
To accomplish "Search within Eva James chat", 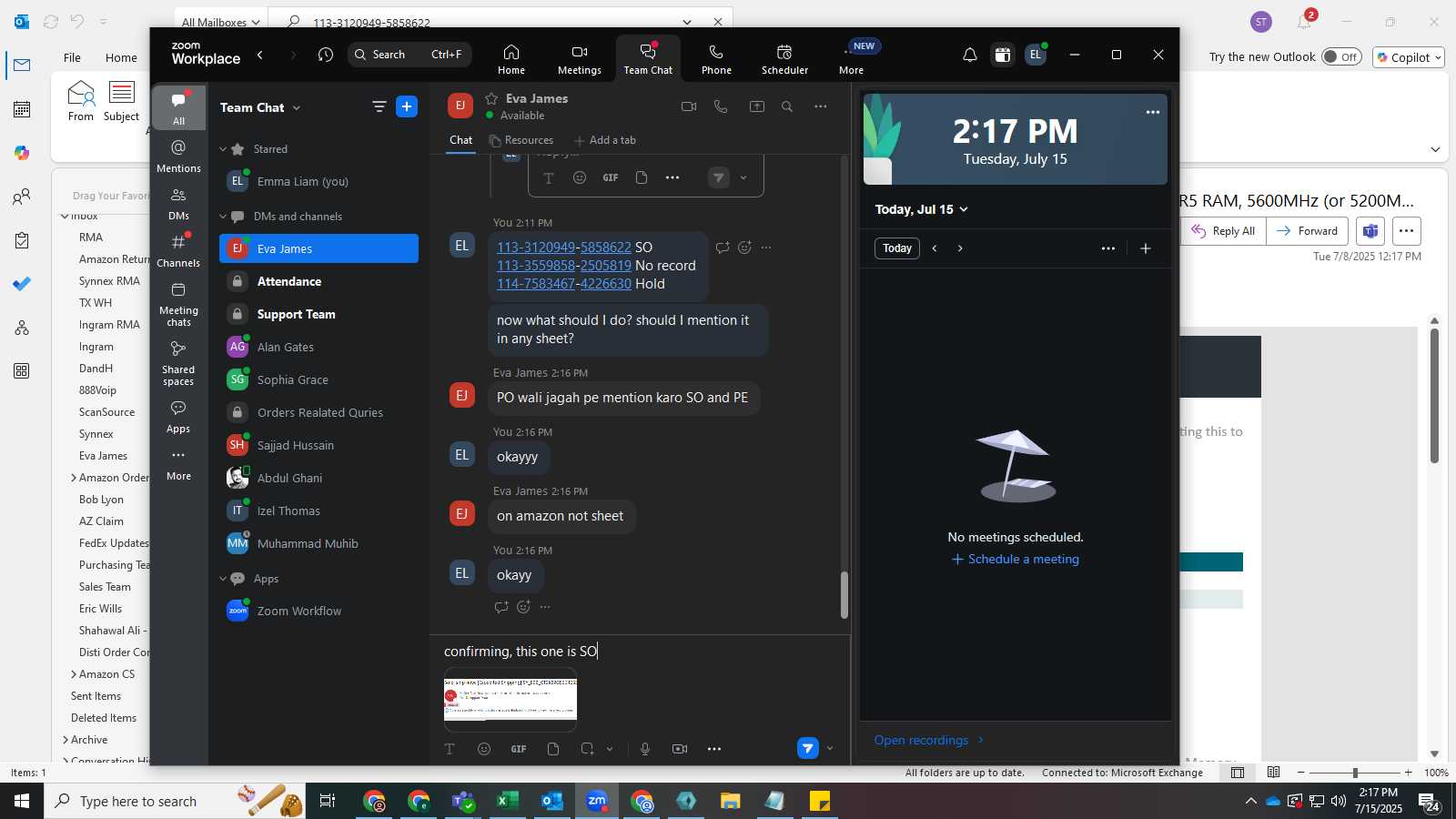I will pyautogui.click(x=787, y=106).
